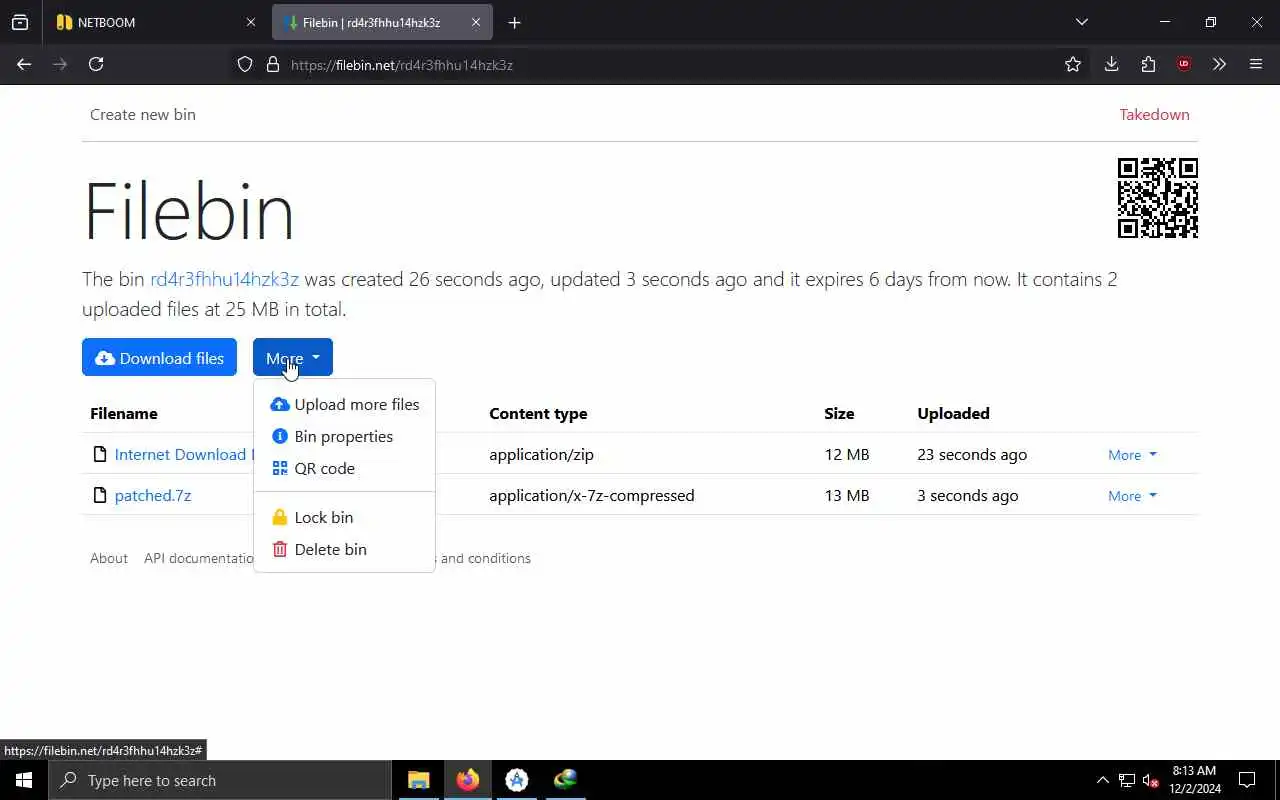Open blue circular app taskbar icon

click(516, 780)
